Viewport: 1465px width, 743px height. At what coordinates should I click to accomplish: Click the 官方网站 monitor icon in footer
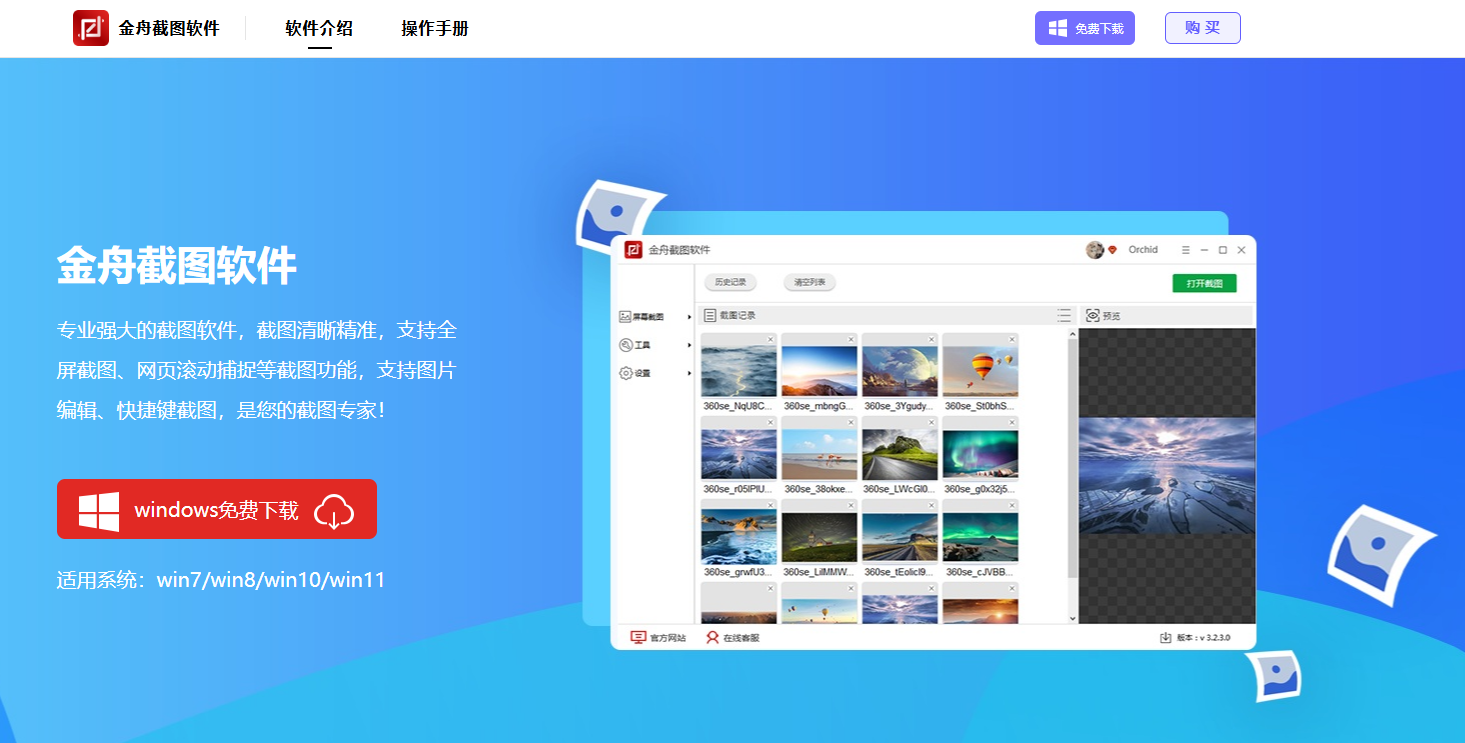(638, 637)
